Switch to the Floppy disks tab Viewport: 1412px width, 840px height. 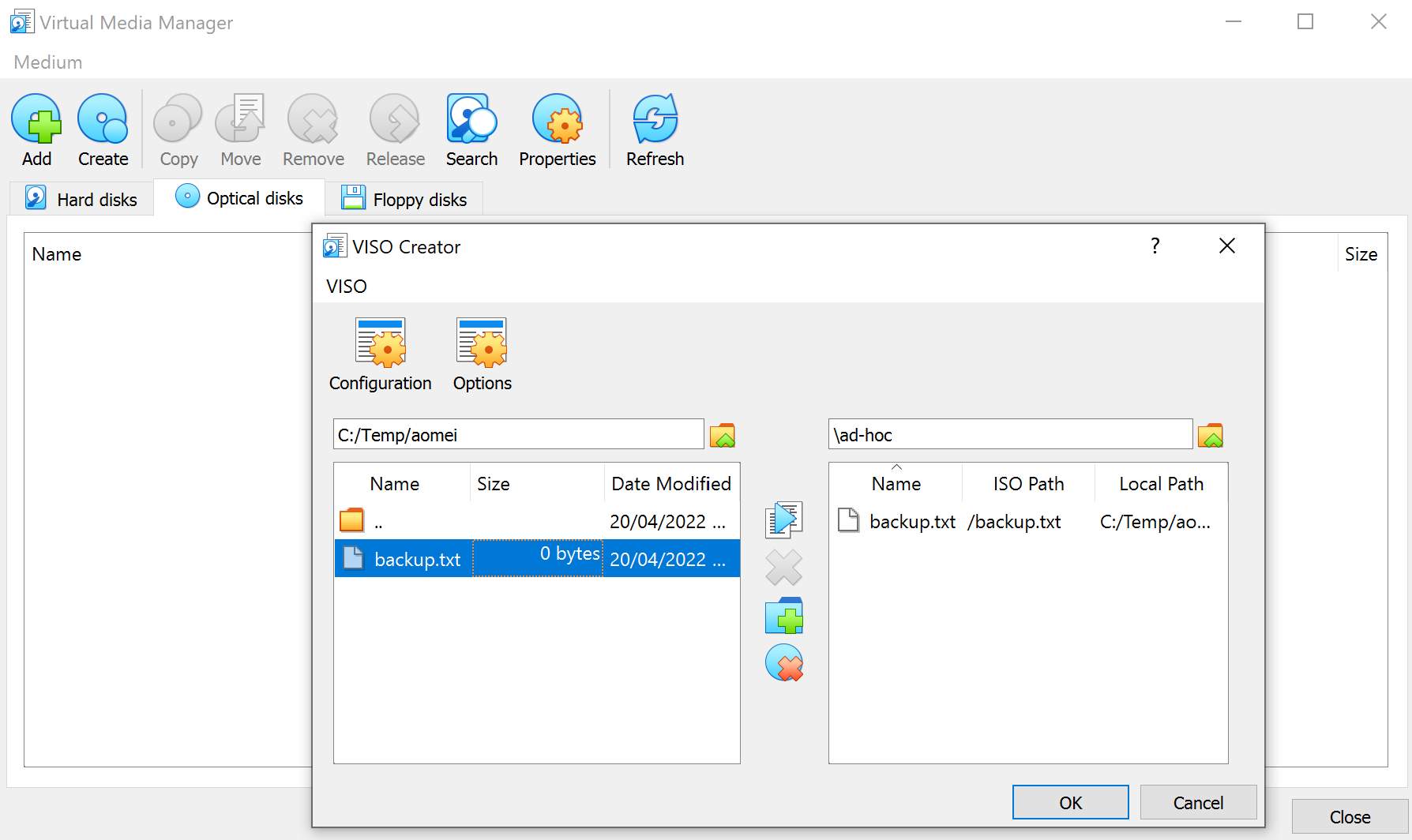click(x=404, y=199)
